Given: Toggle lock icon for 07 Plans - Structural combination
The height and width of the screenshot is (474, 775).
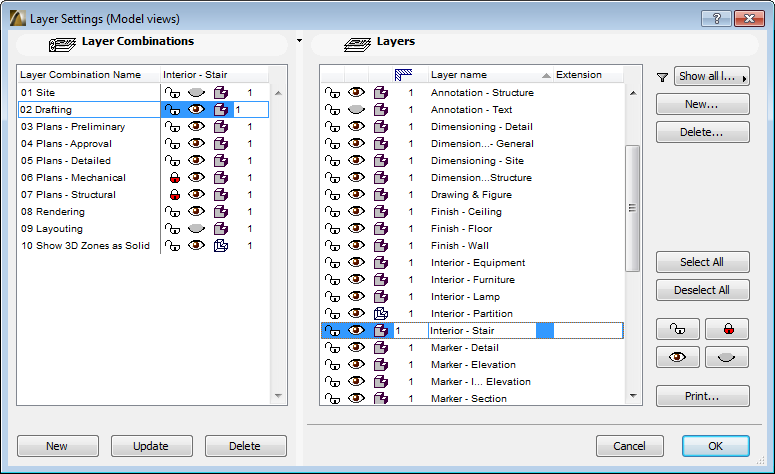Looking at the screenshot, I should point(174,195).
